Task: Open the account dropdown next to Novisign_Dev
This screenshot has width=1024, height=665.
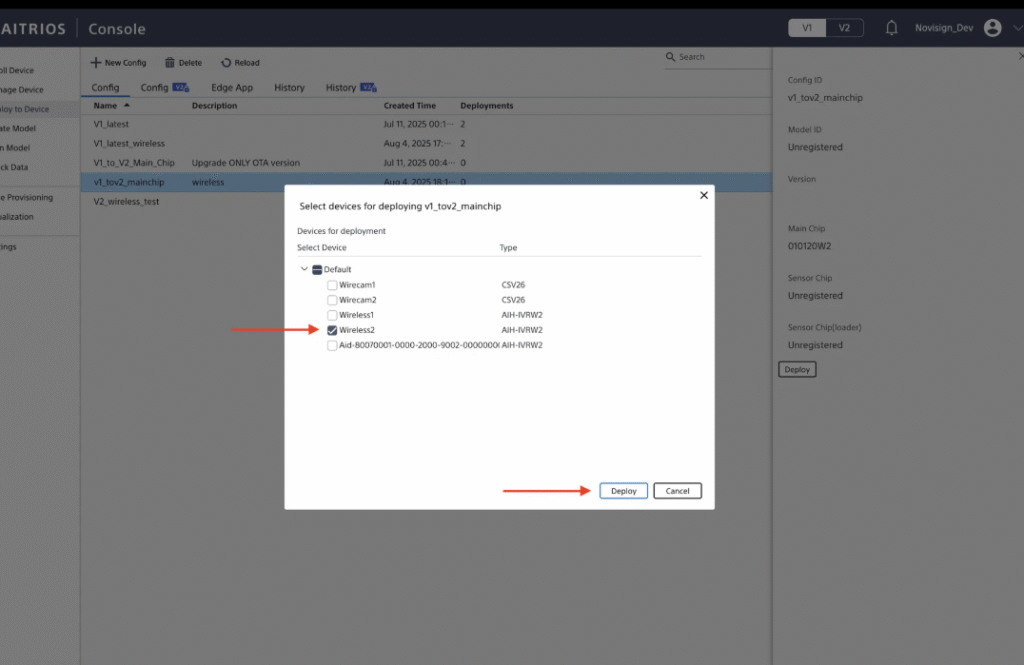Action: pyautogui.click(x=1015, y=27)
